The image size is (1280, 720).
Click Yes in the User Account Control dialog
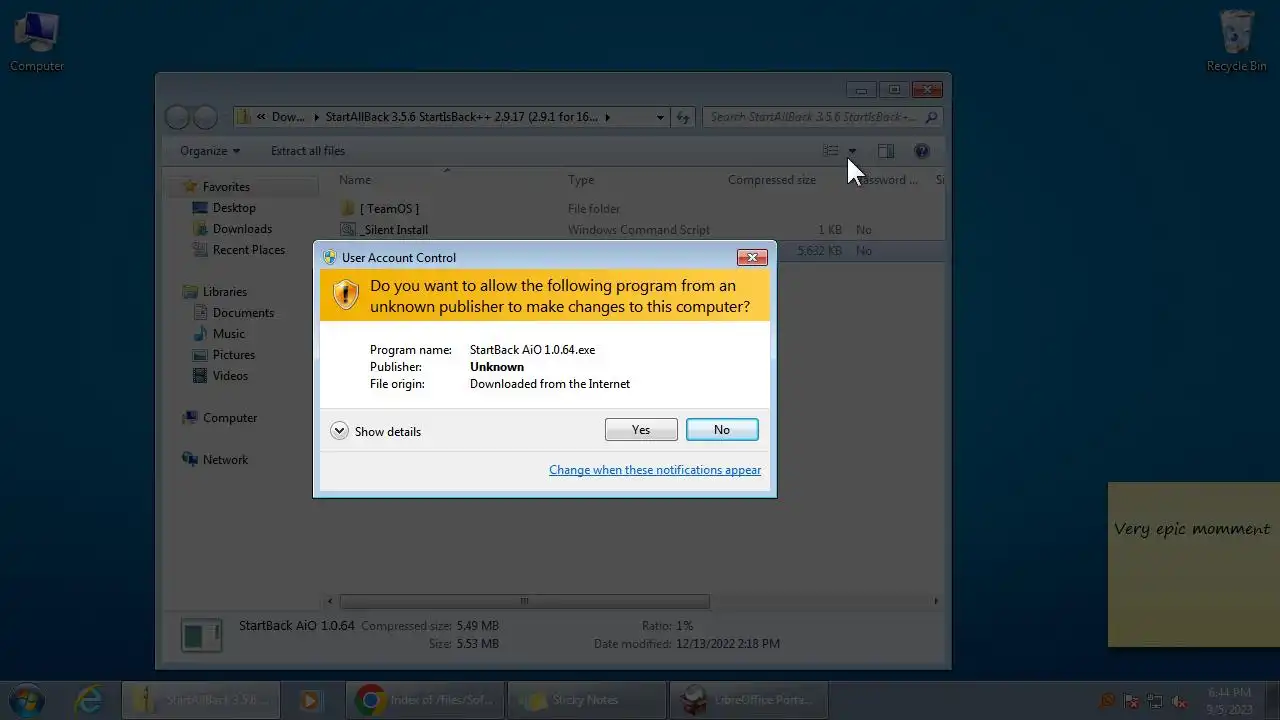[641, 429]
